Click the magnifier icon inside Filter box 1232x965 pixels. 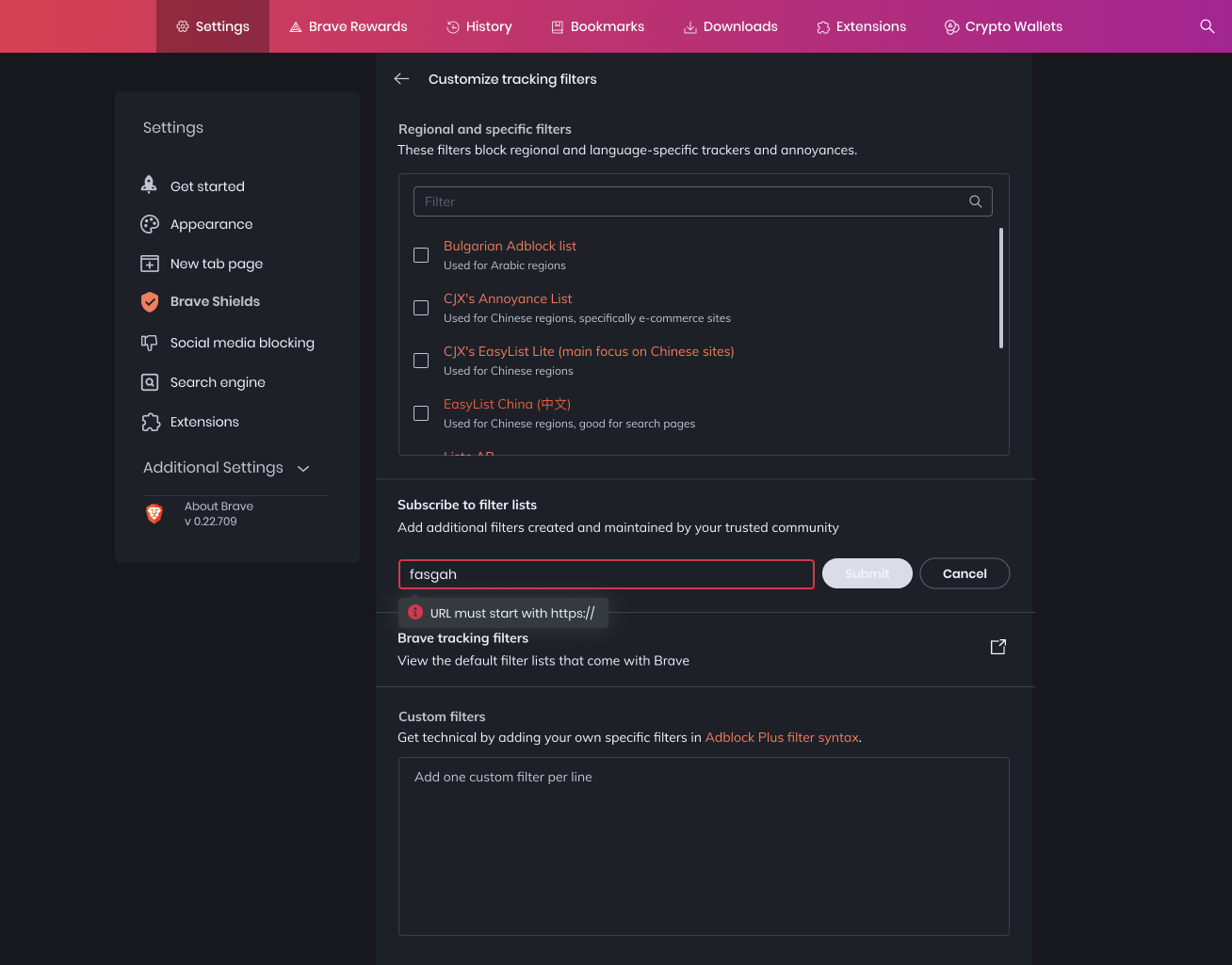[976, 201]
